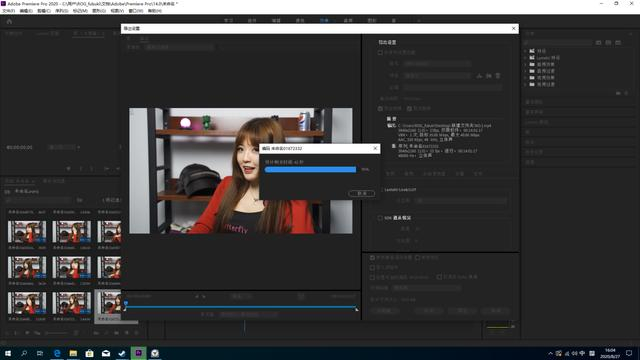This screenshot has width=640, height=360.
Task: Expand the 视频效果 folder in Effects panel
Action: click(x=525, y=78)
